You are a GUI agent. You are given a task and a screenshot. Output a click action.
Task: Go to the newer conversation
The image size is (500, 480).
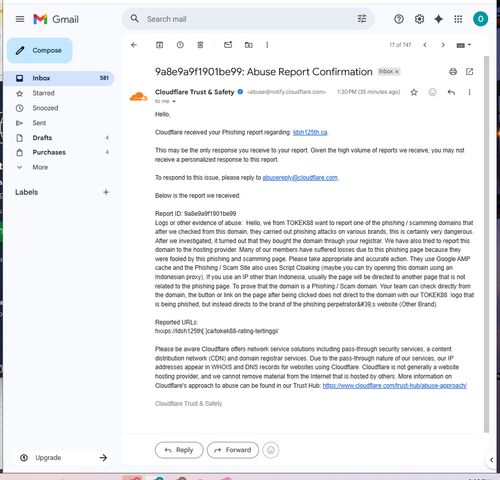[x=425, y=45]
